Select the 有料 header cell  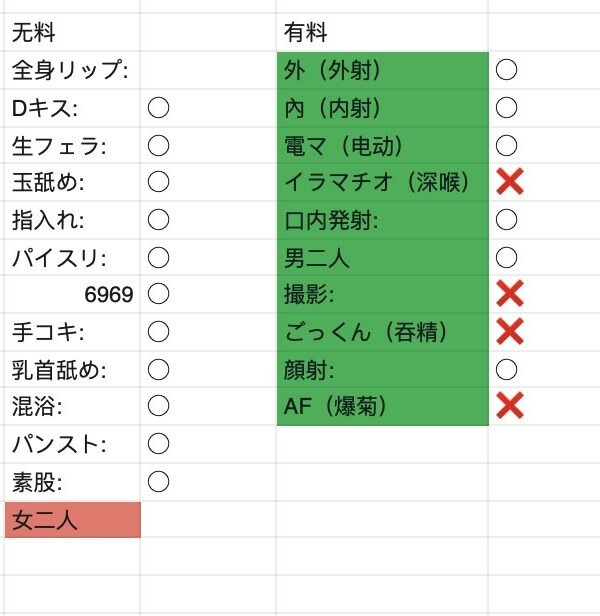(x=382, y=33)
